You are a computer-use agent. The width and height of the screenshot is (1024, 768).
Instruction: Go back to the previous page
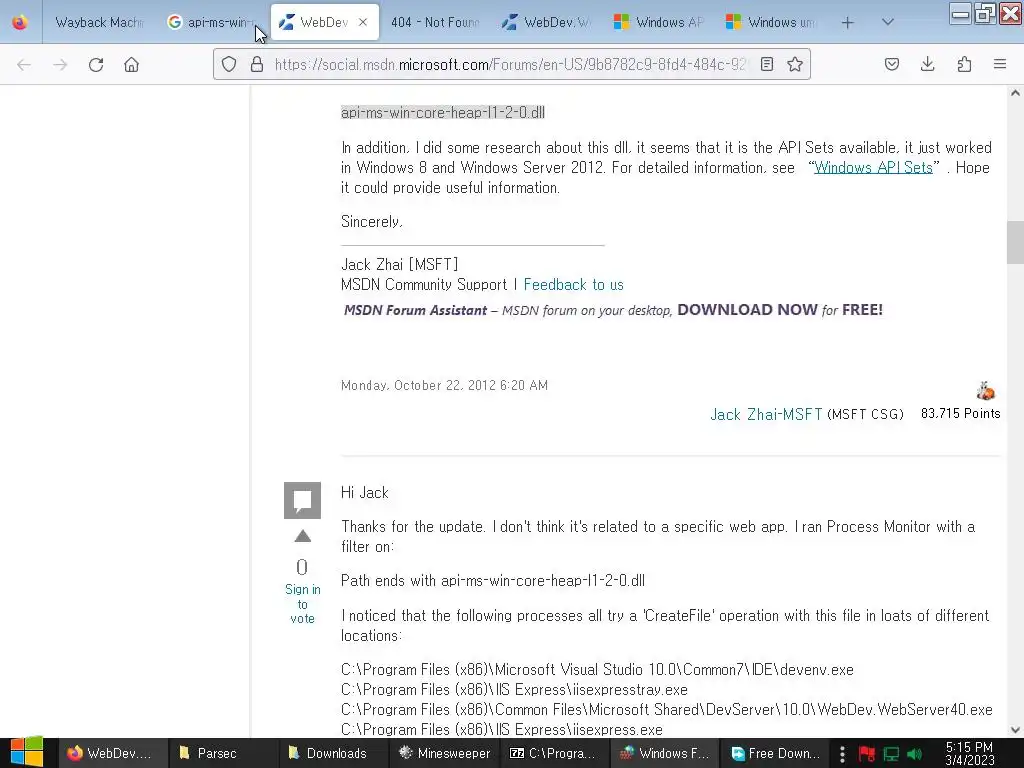click(x=24, y=65)
